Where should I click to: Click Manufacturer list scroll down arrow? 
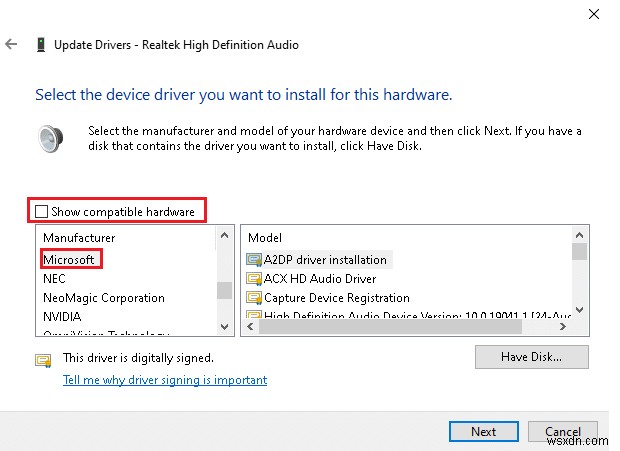coord(225,326)
